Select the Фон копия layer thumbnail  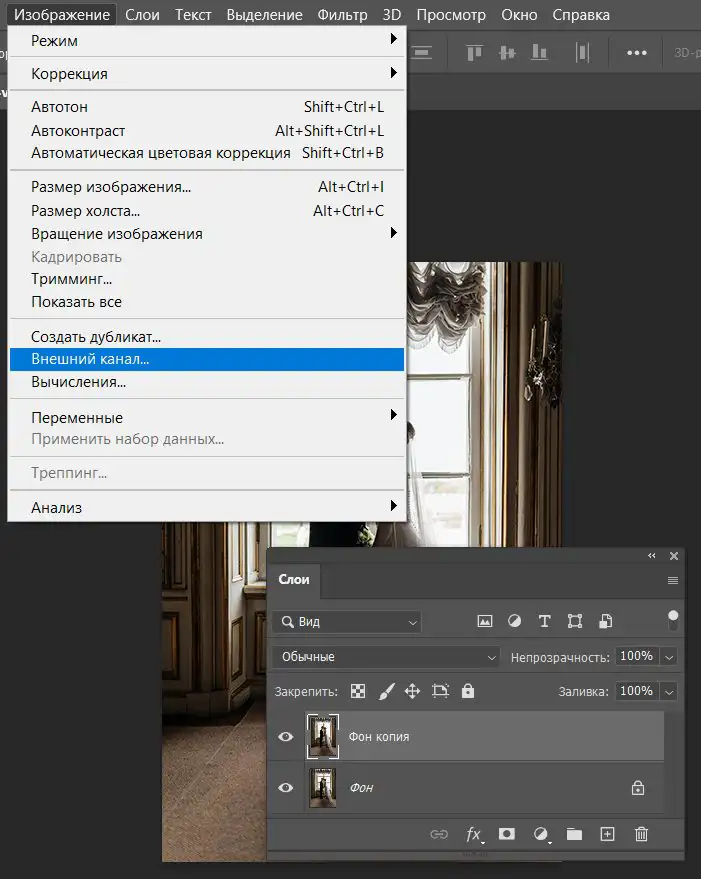tap(322, 736)
